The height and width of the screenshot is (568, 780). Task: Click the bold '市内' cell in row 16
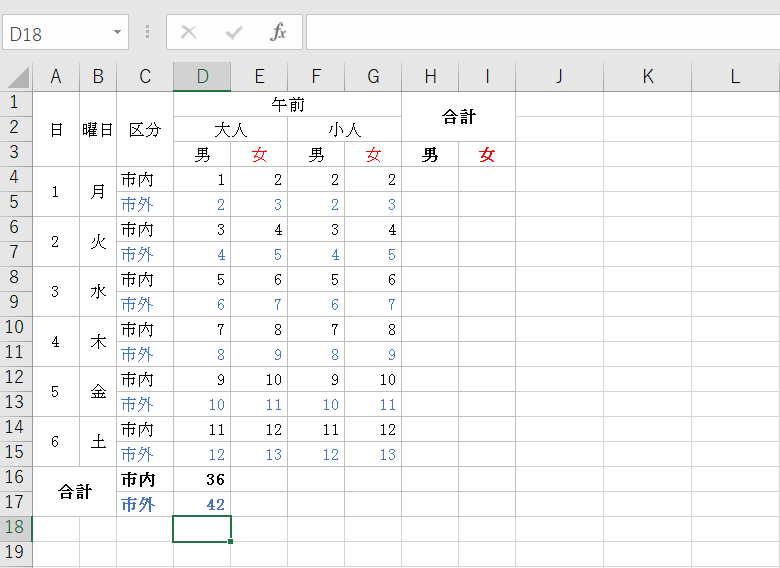click(x=145, y=479)
